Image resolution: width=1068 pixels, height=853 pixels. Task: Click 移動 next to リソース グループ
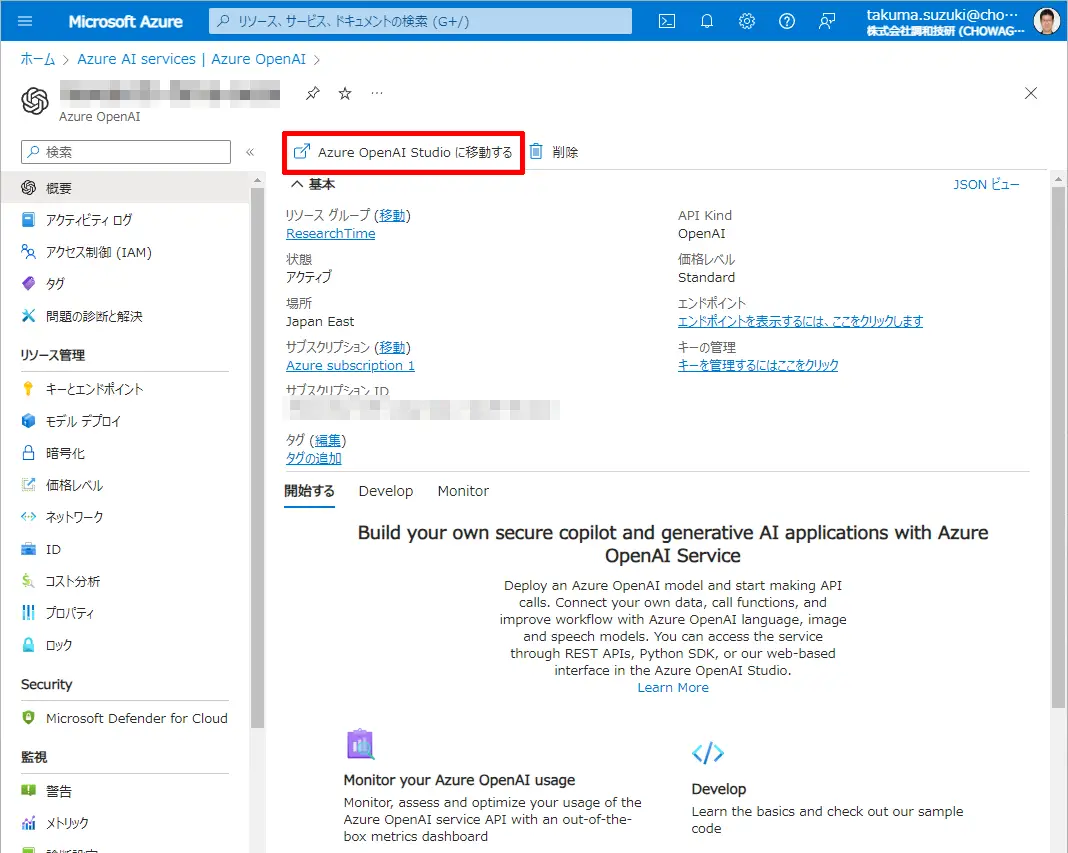392,215
